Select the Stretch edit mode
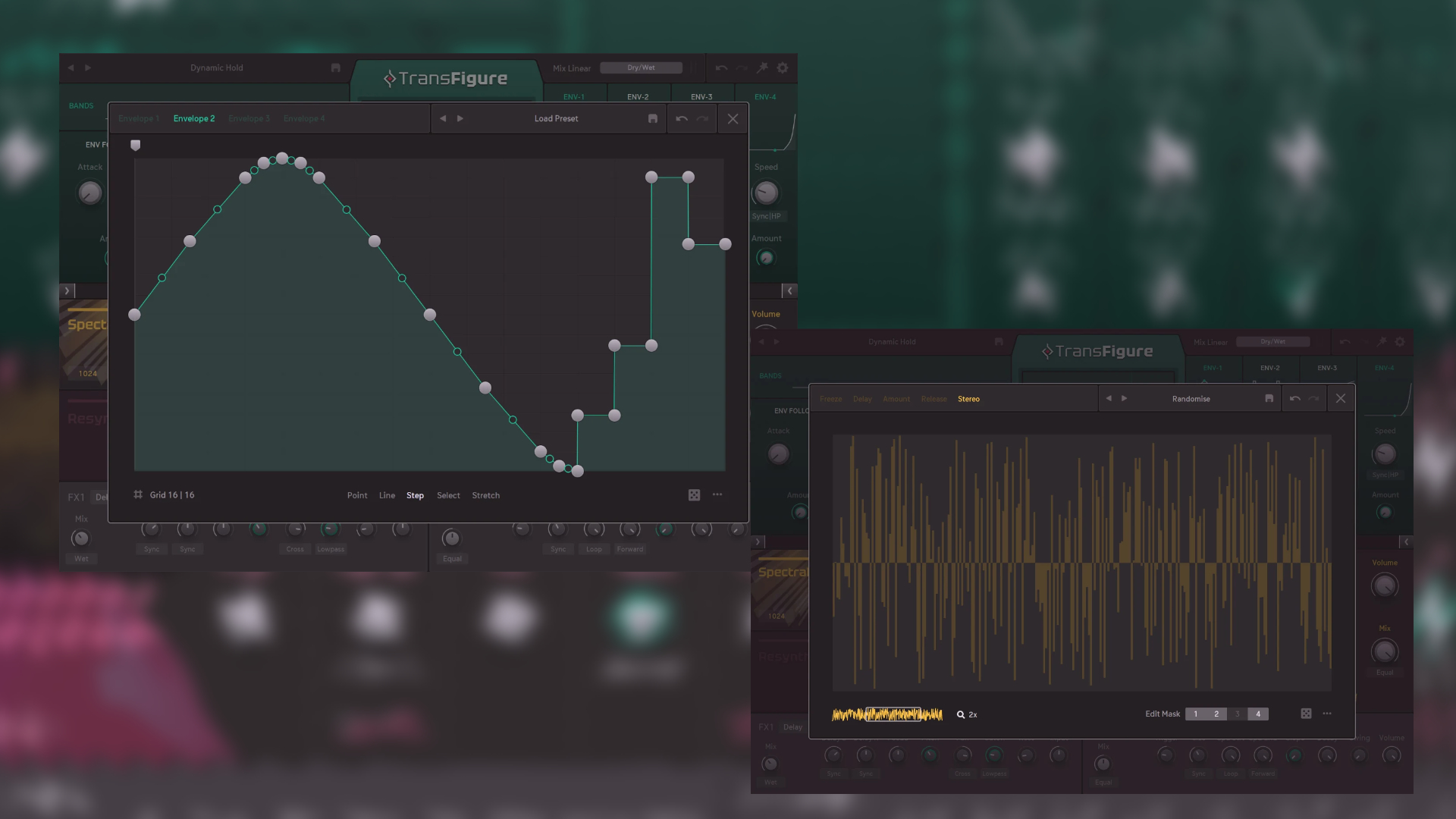1456x819 pixels. [485, 495]
